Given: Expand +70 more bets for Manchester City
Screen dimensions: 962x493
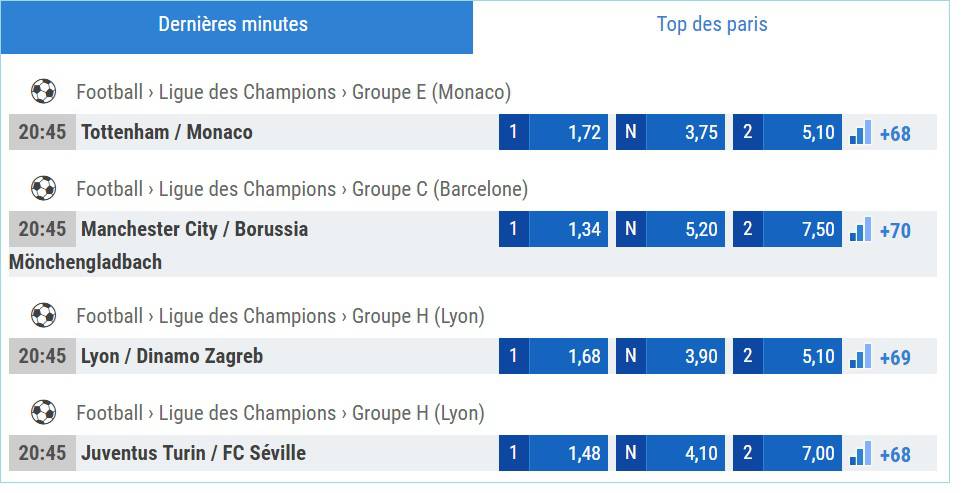Looking at the screenshot, I should point(895,231).
